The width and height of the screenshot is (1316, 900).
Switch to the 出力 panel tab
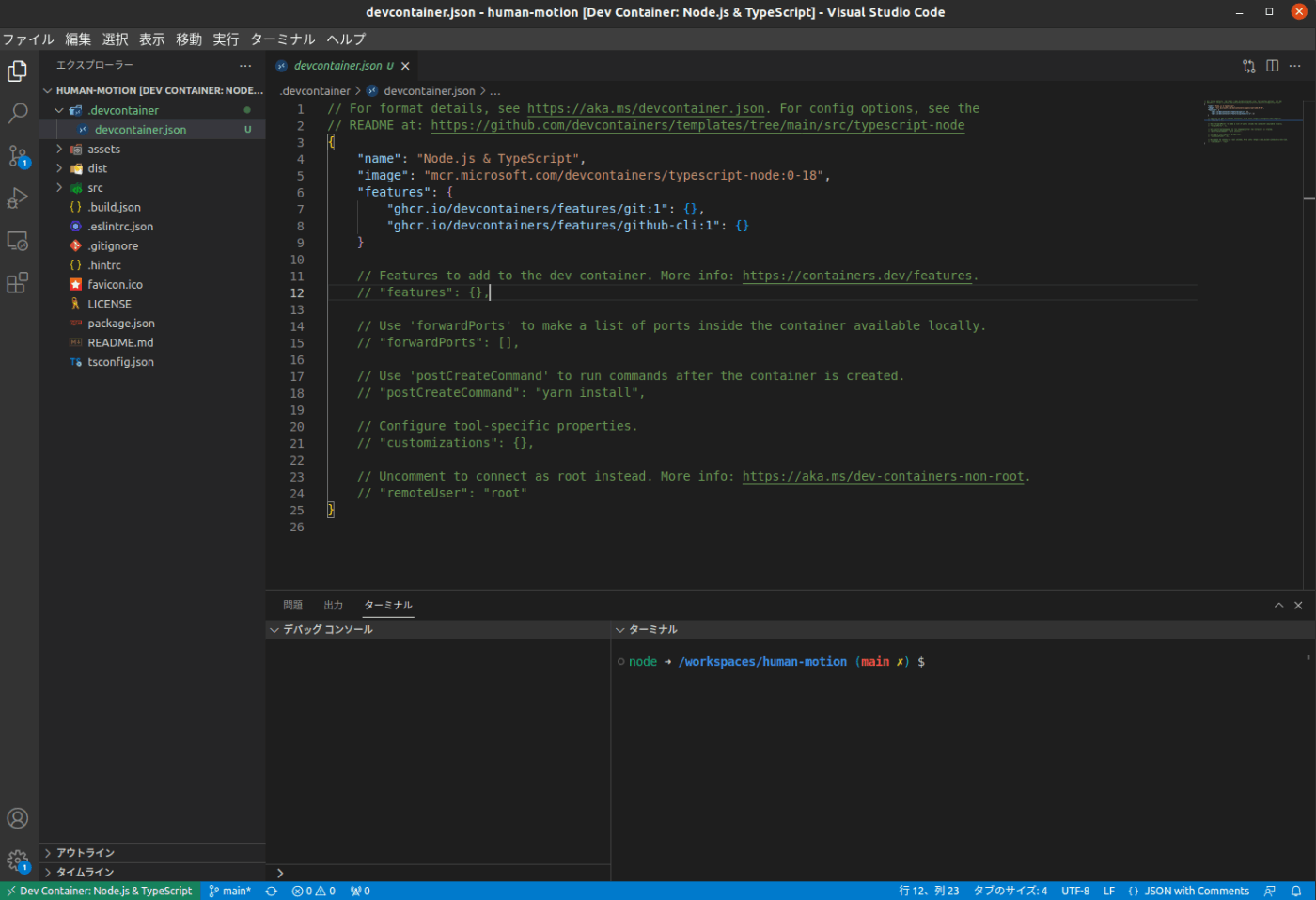coord(334,606)
